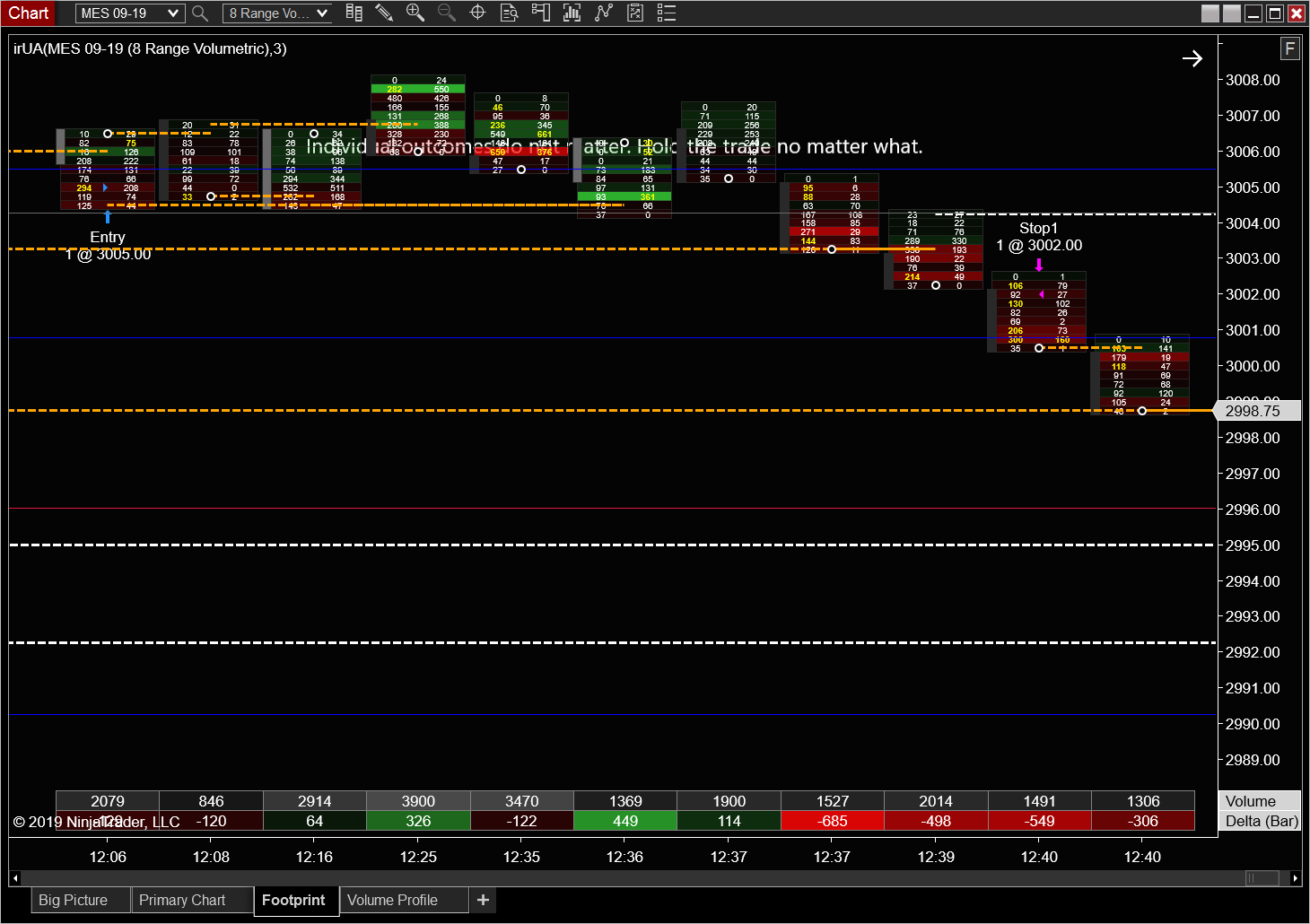Click the 2079 volume cell

point(108,801)
